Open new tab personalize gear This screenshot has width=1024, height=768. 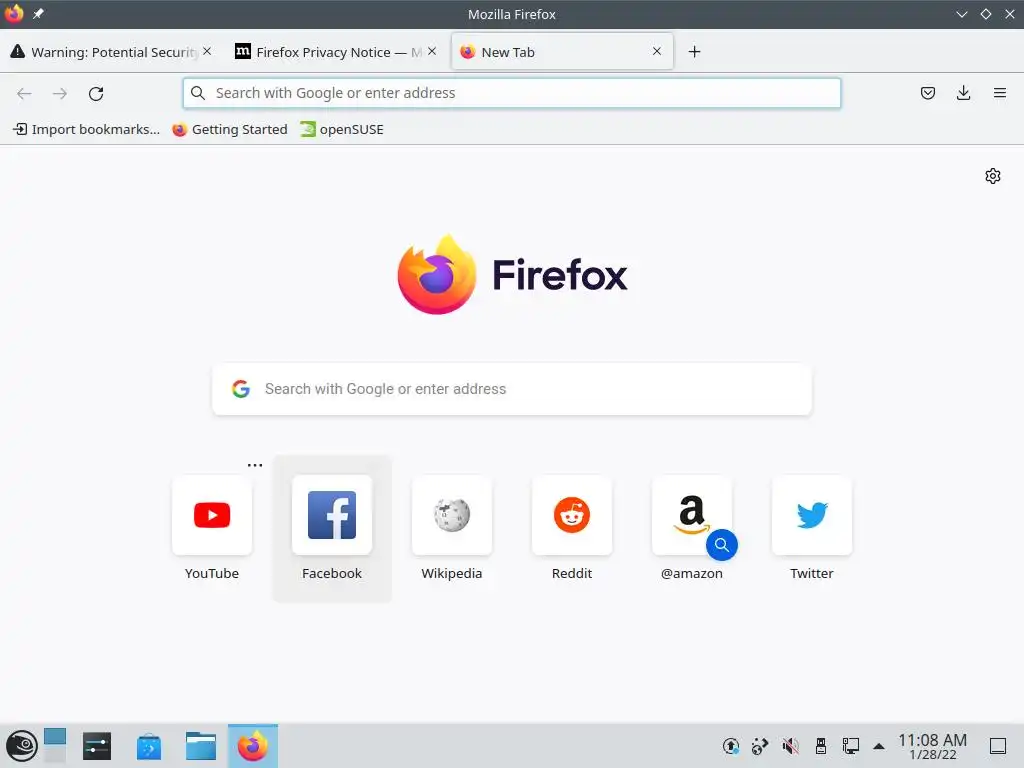pos(993,176)
